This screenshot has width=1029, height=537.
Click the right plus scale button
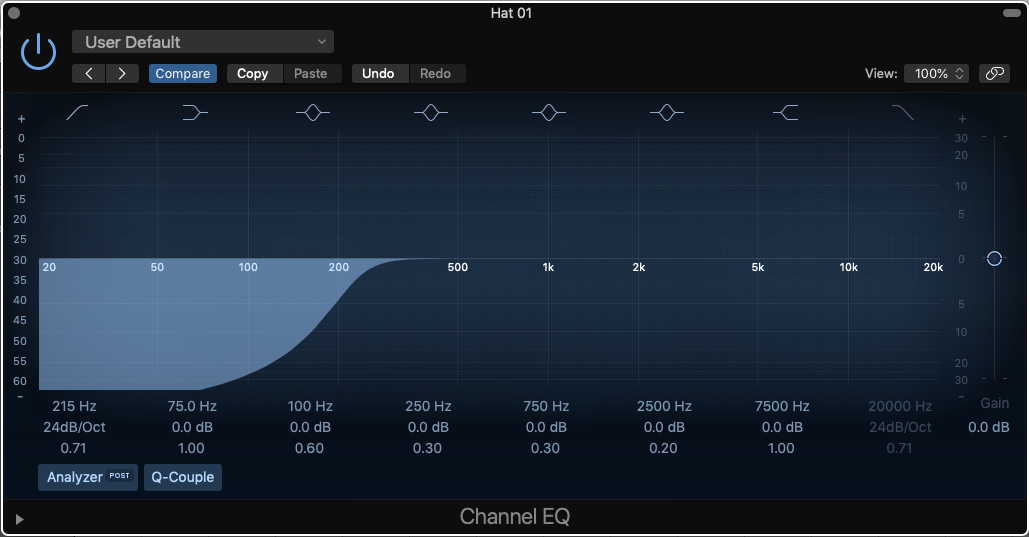pos(962,119)
